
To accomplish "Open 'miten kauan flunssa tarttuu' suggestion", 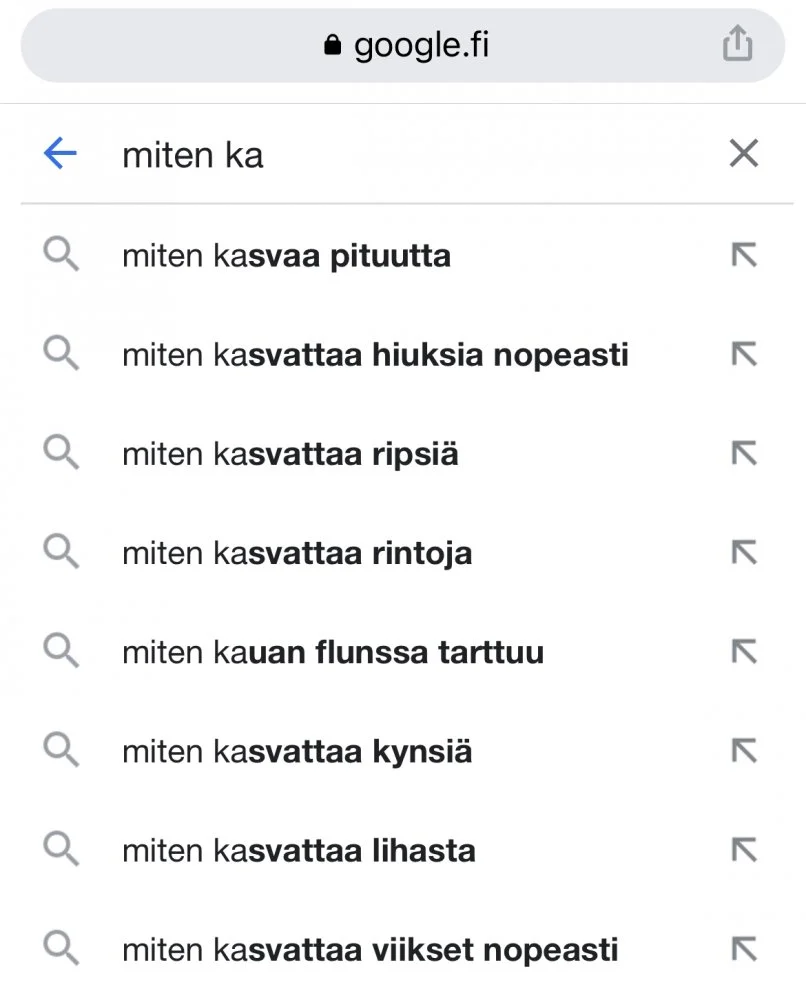I will point(333,653).
